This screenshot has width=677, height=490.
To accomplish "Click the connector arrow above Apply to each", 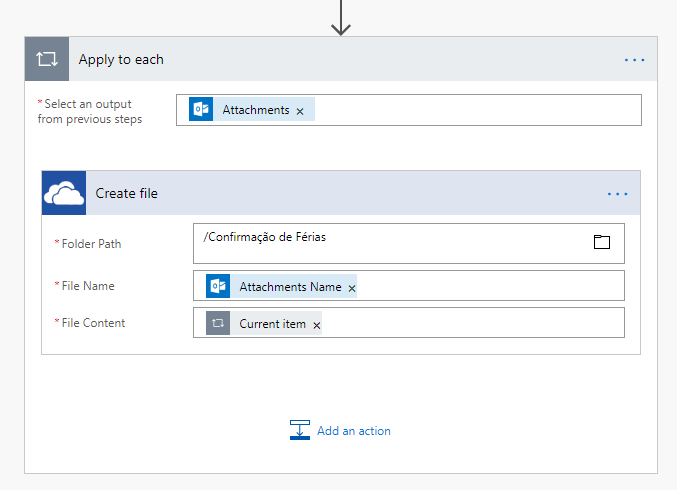I will tap(341, 17).
